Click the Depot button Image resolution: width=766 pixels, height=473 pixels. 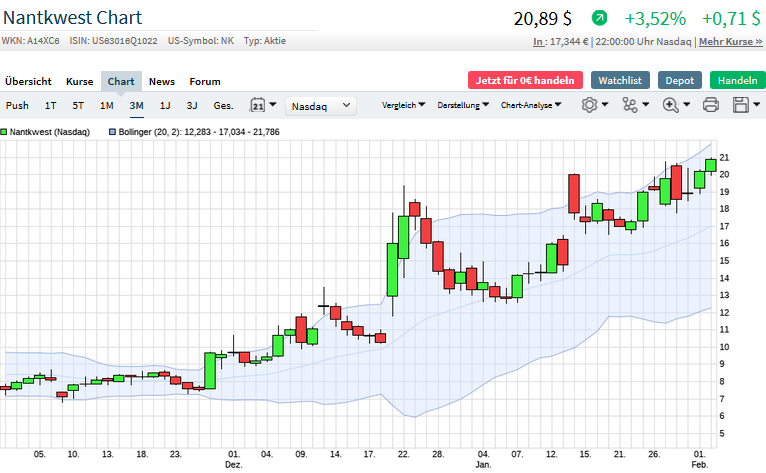coord(680,80)
